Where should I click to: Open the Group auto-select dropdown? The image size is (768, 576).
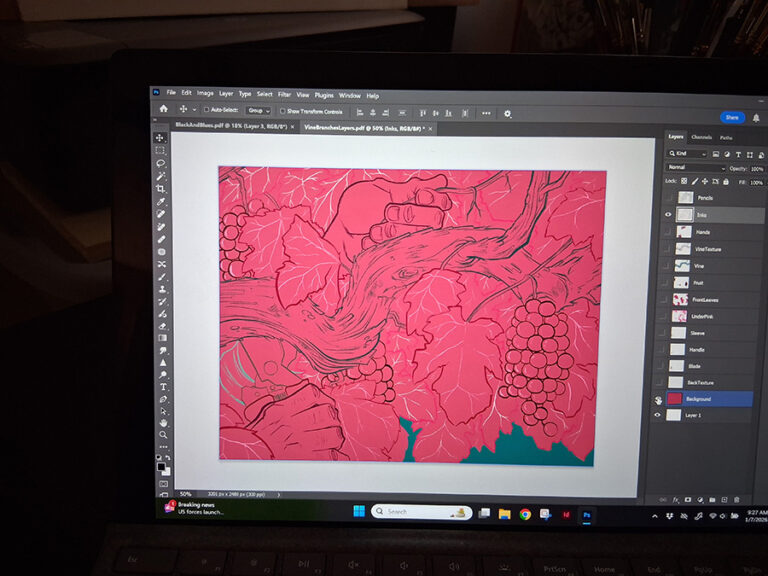(x=259, y=111)
